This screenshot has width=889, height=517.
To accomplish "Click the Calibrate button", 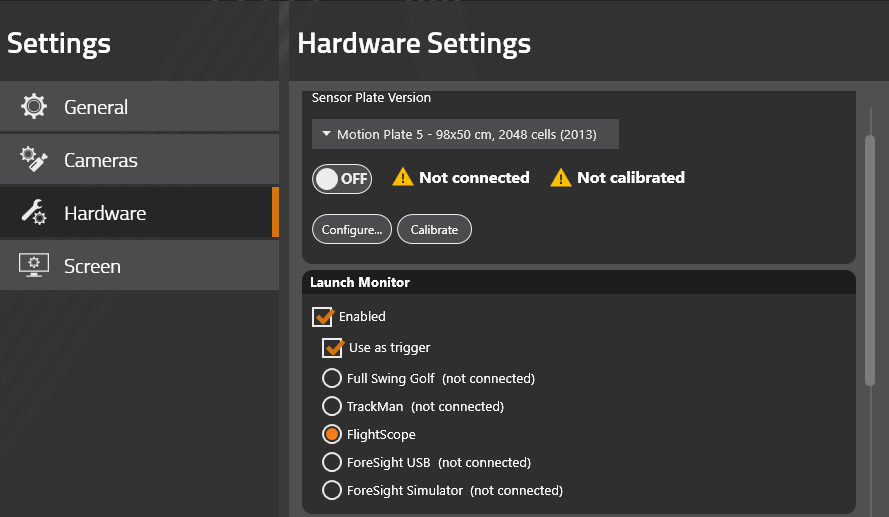I will (434, 230).
